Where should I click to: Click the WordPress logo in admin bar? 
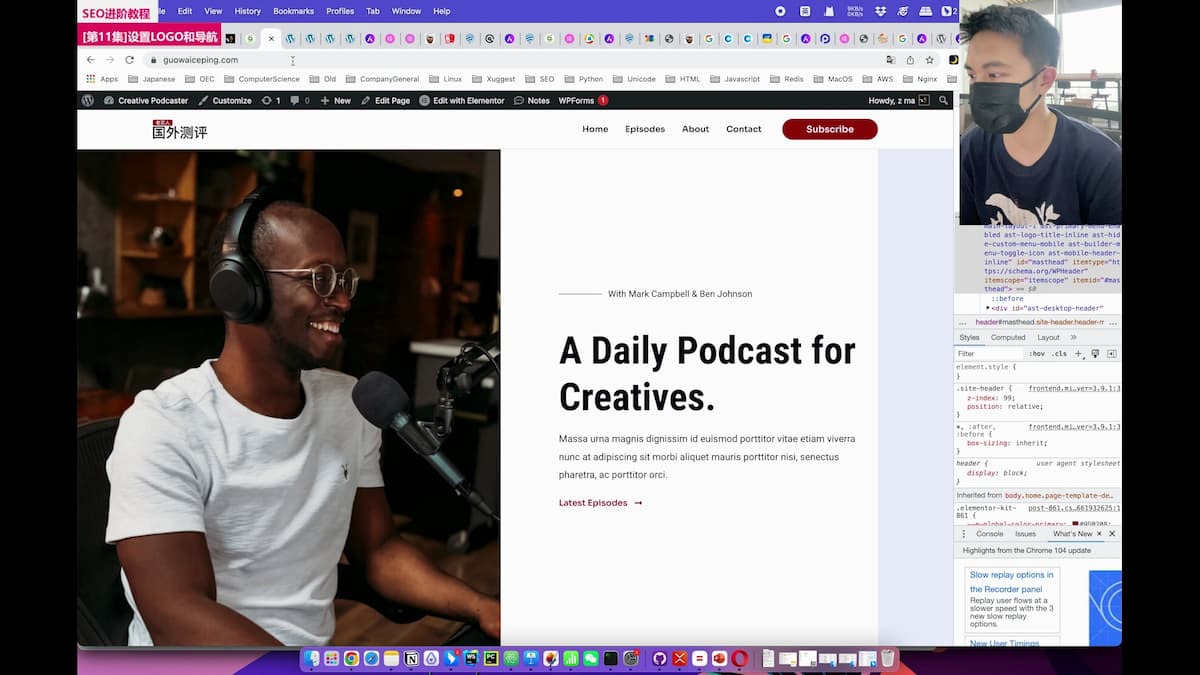point(88,101)
